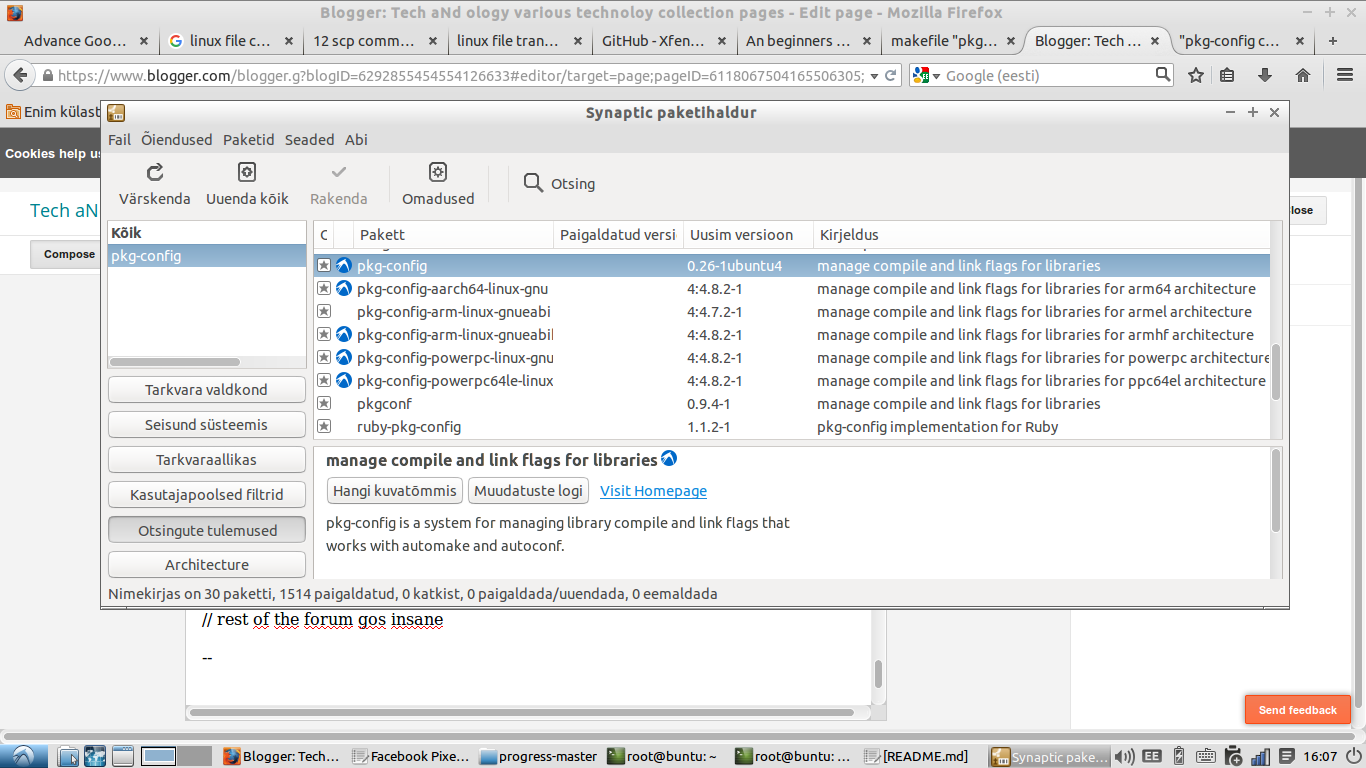The height and width of the screenshot is (768, 1366).
Task: Open the Firefox bookmarks list icon
Action: pyautogui.click(x=1227, y=75)
